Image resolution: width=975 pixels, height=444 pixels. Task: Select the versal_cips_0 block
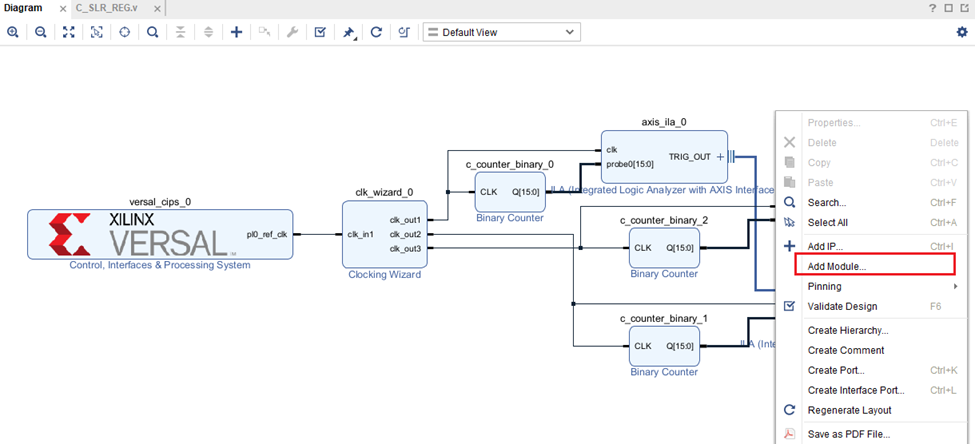click(160, 234)
